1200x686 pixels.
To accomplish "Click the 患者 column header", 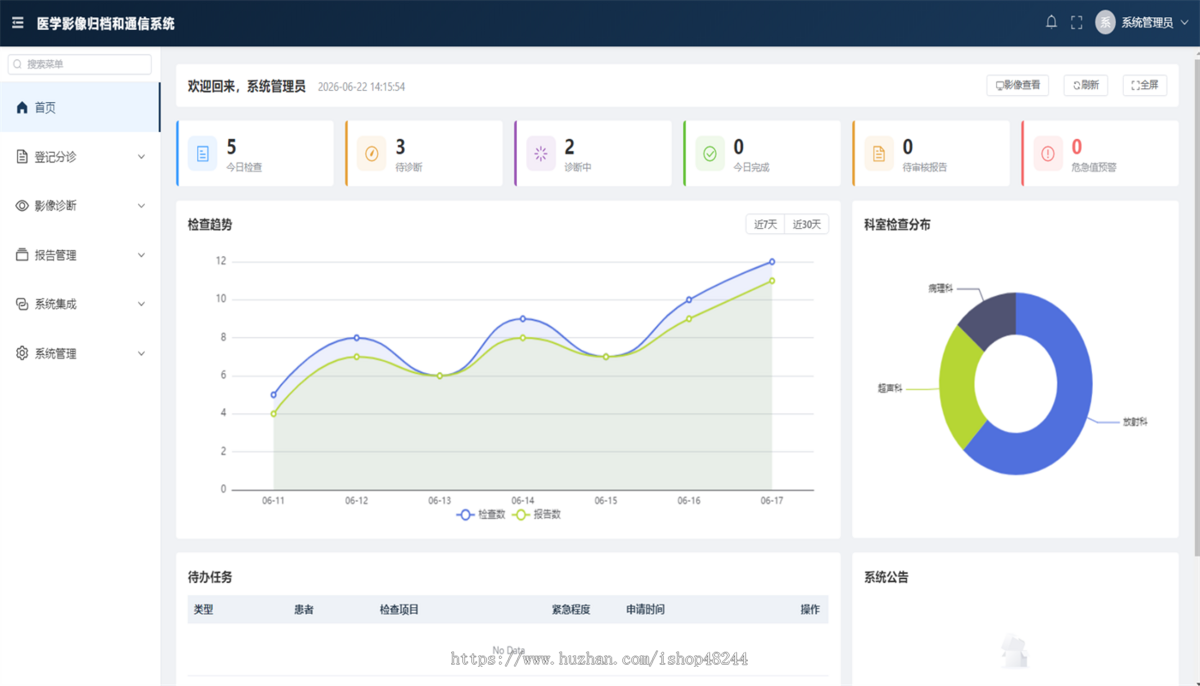I will click(x=304, y=609).
